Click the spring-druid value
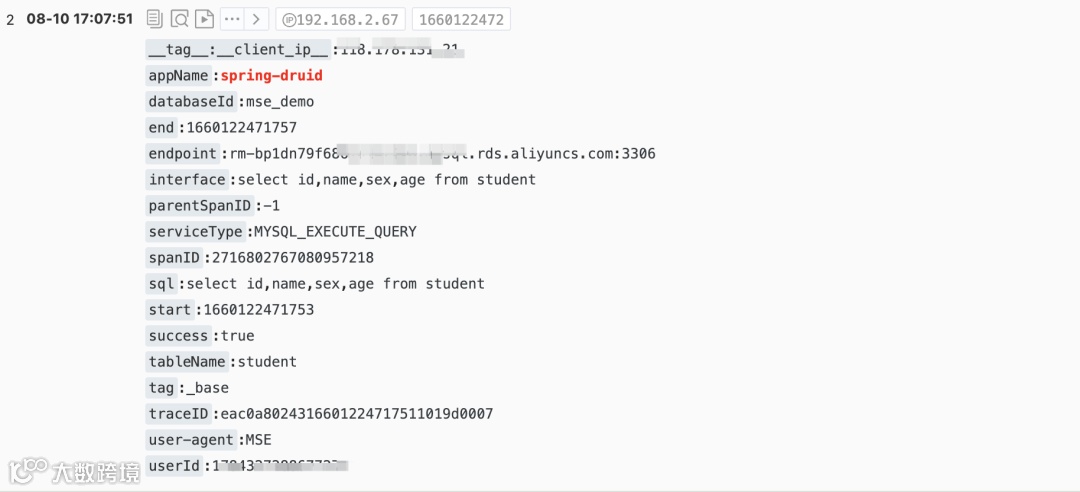This screenshot has height=492, width=1080. (x=271, y=76)
